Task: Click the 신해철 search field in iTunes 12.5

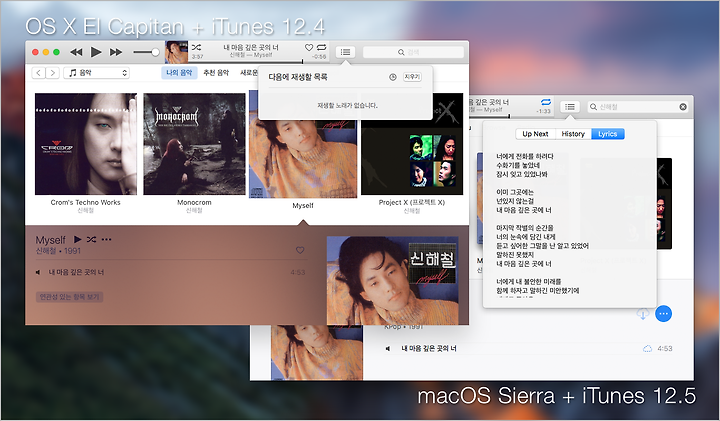Action: point(638,107)
